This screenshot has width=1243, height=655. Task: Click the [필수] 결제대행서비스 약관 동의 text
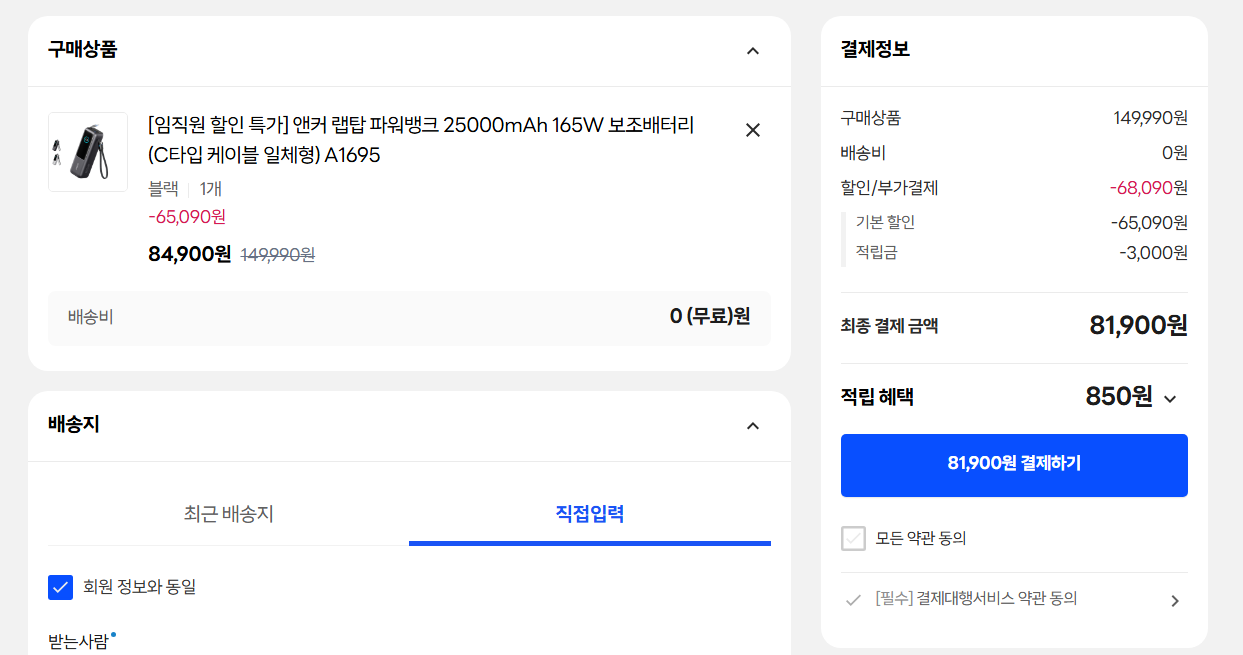pos(976,599)
